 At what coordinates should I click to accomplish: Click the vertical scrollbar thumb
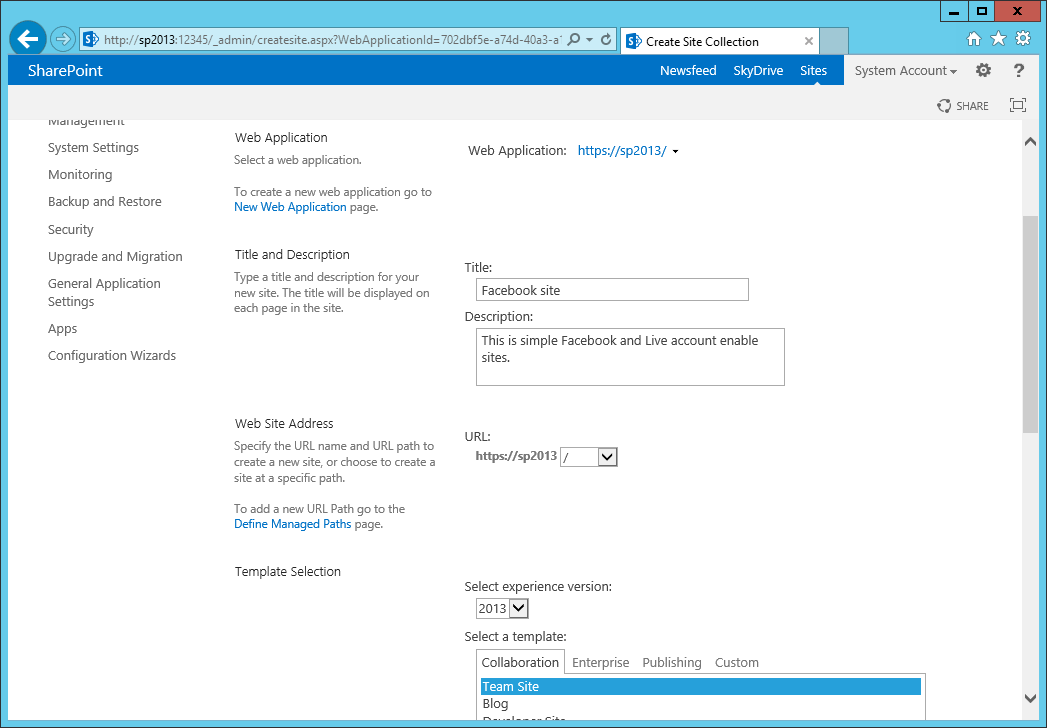(x=1030, y=325)
